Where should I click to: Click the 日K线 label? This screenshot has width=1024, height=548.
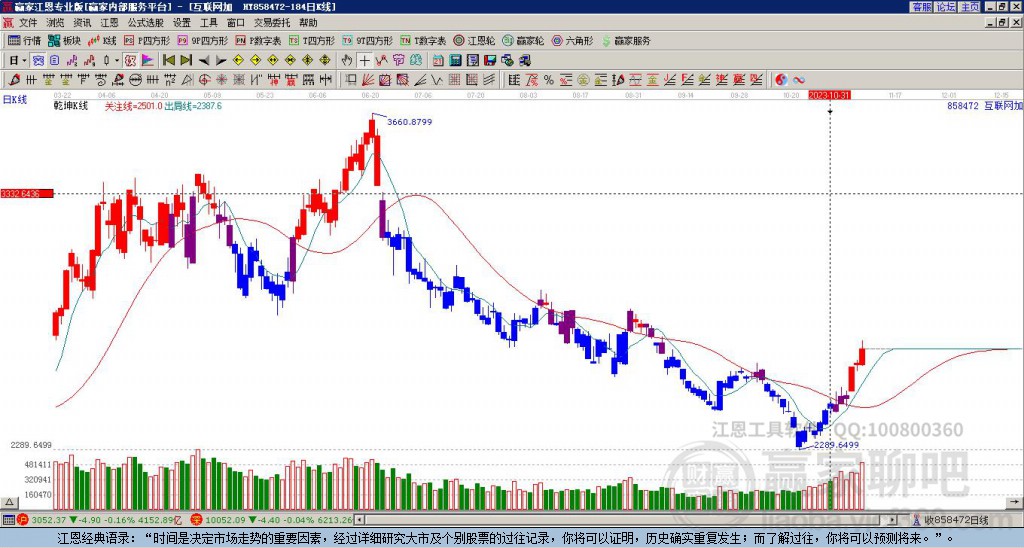(x=14, y=99)
